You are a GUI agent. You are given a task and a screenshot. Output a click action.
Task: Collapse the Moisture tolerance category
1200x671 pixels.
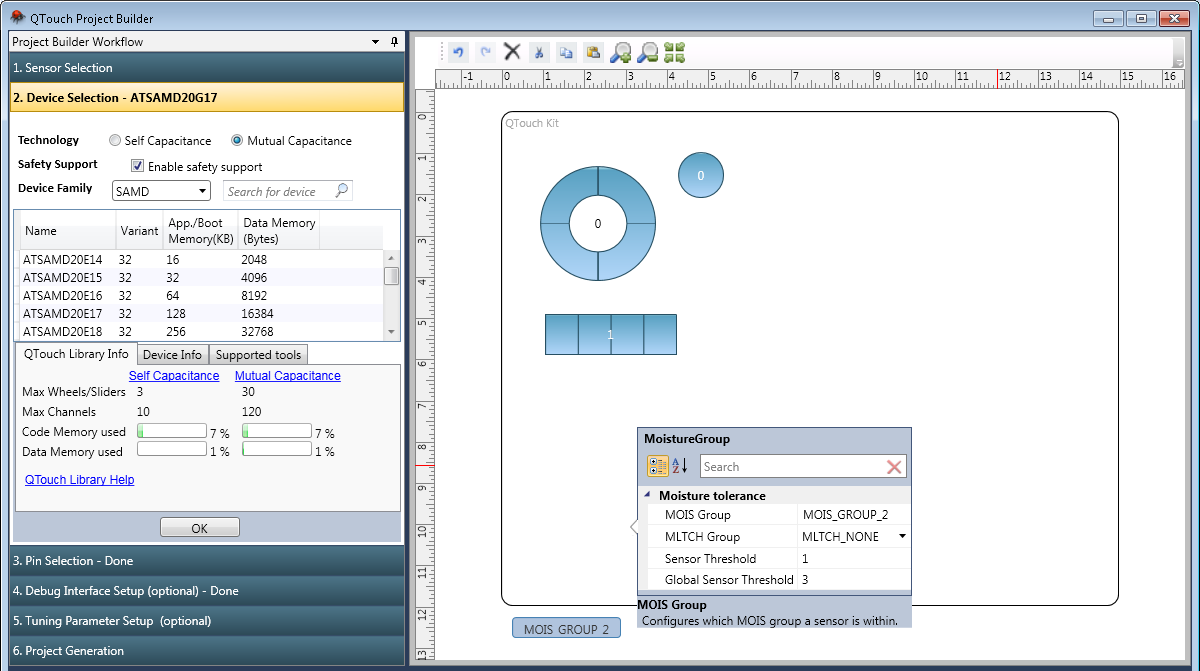[646, 495]
